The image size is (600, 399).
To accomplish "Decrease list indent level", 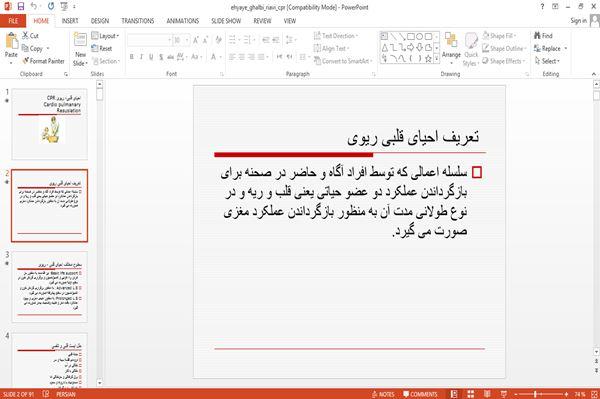I will pyautogui.click(x=266, y=40).
